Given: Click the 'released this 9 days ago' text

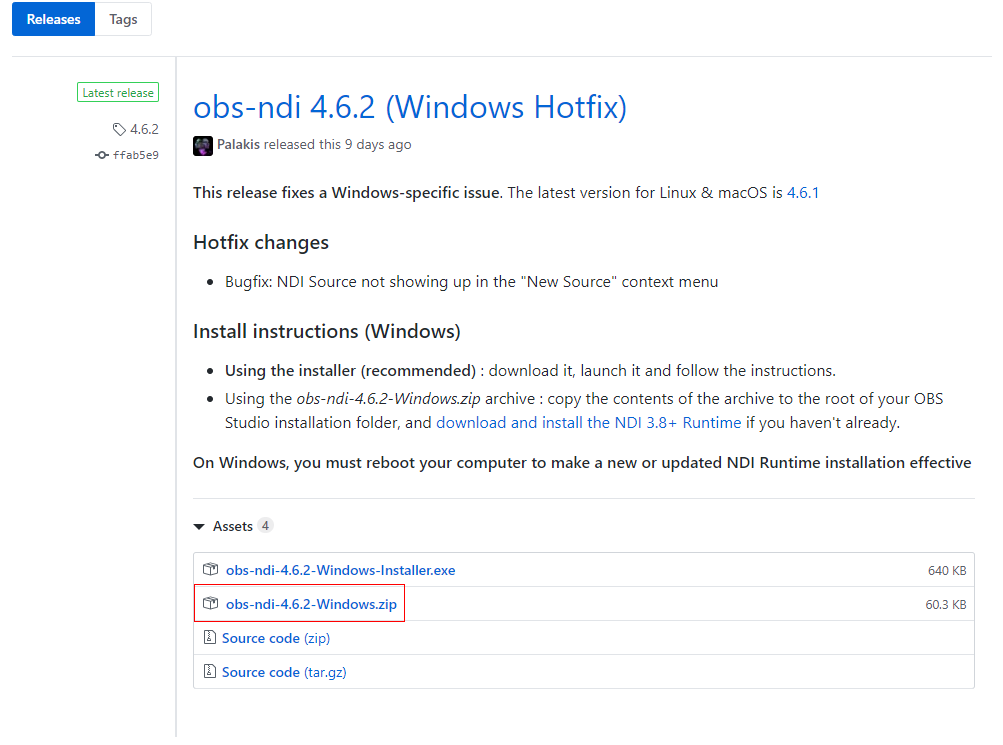Looking at the screenshot, I should (x=337, y=145).
